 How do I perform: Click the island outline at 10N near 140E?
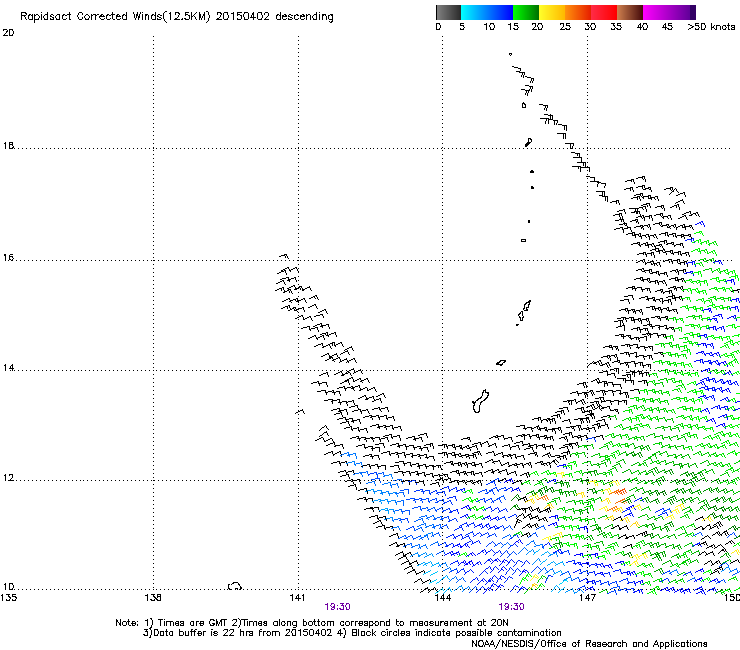click(x=235, y=586)
